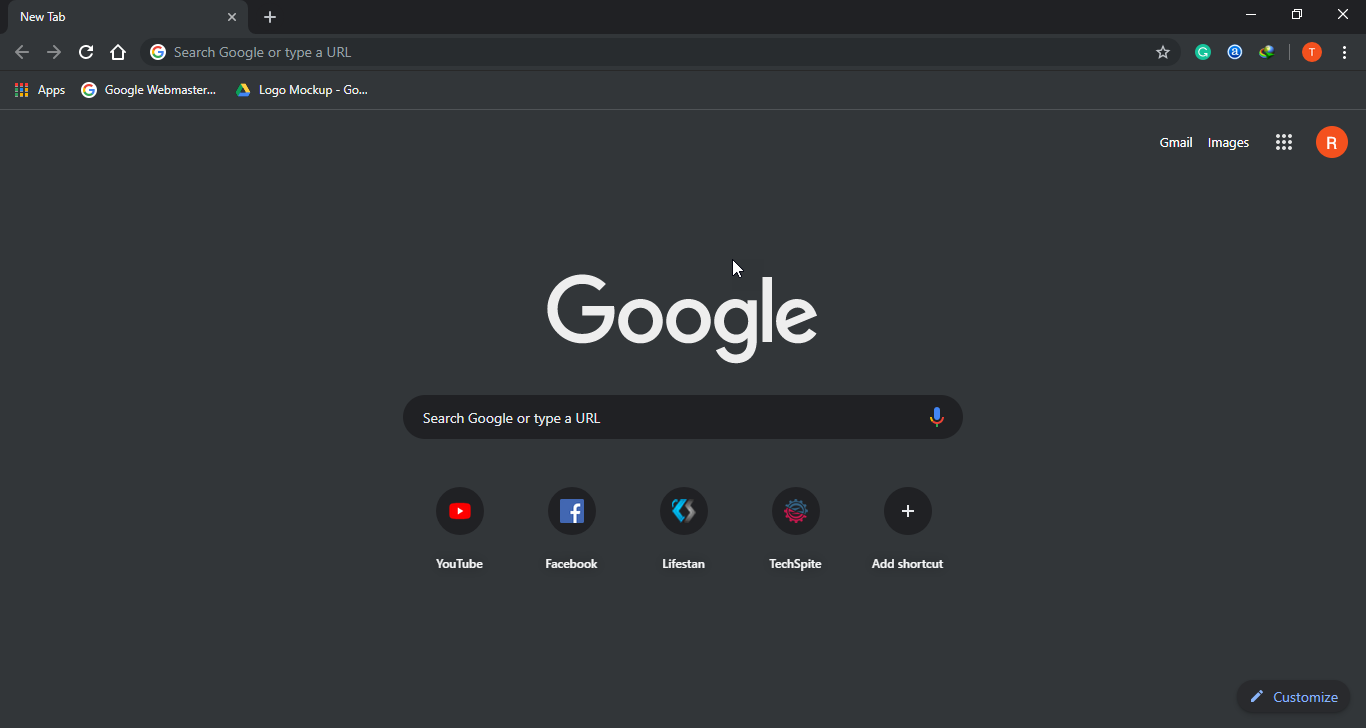Screen dimensions: 1366x728
Task: Open the TechSpite shortcut
Action: [x=795, y=512]
